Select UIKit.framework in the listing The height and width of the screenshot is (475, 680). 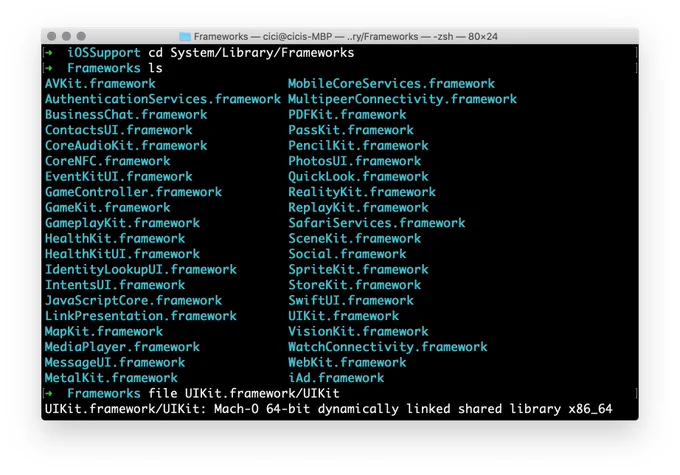(343, 316)
